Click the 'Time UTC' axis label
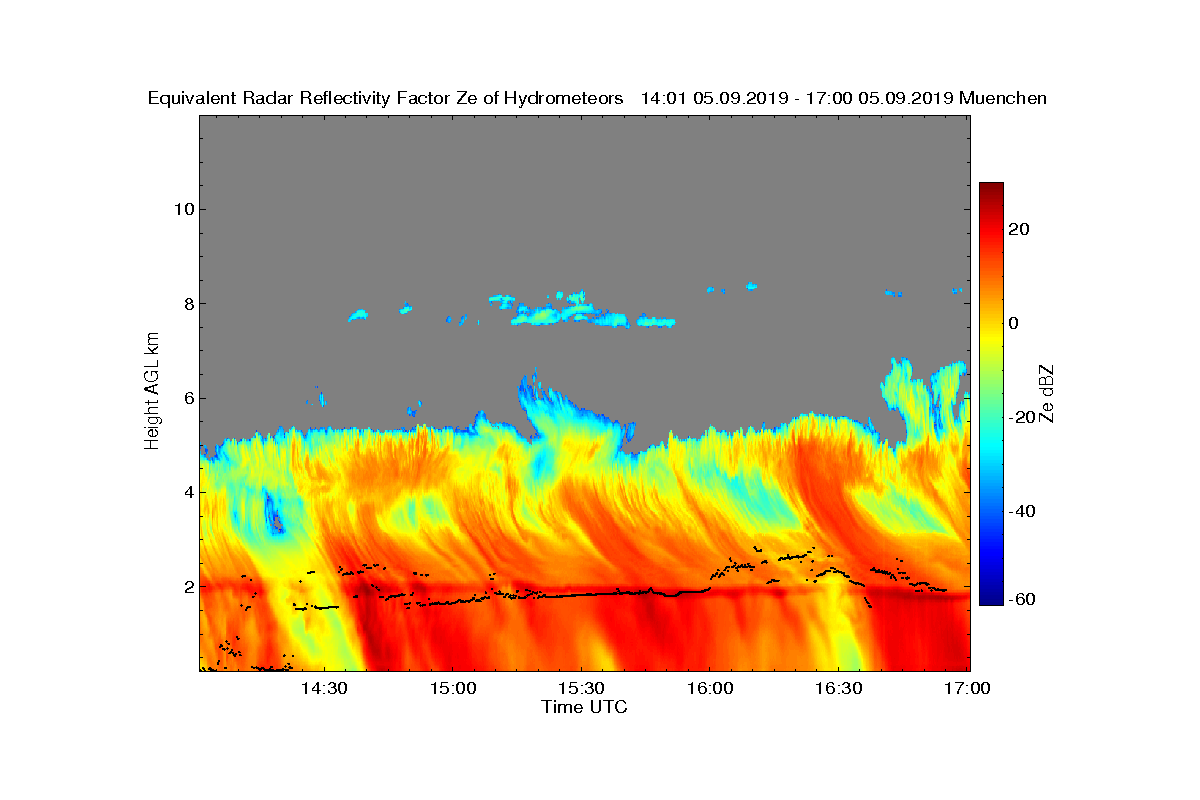 [x=585, y=707]
